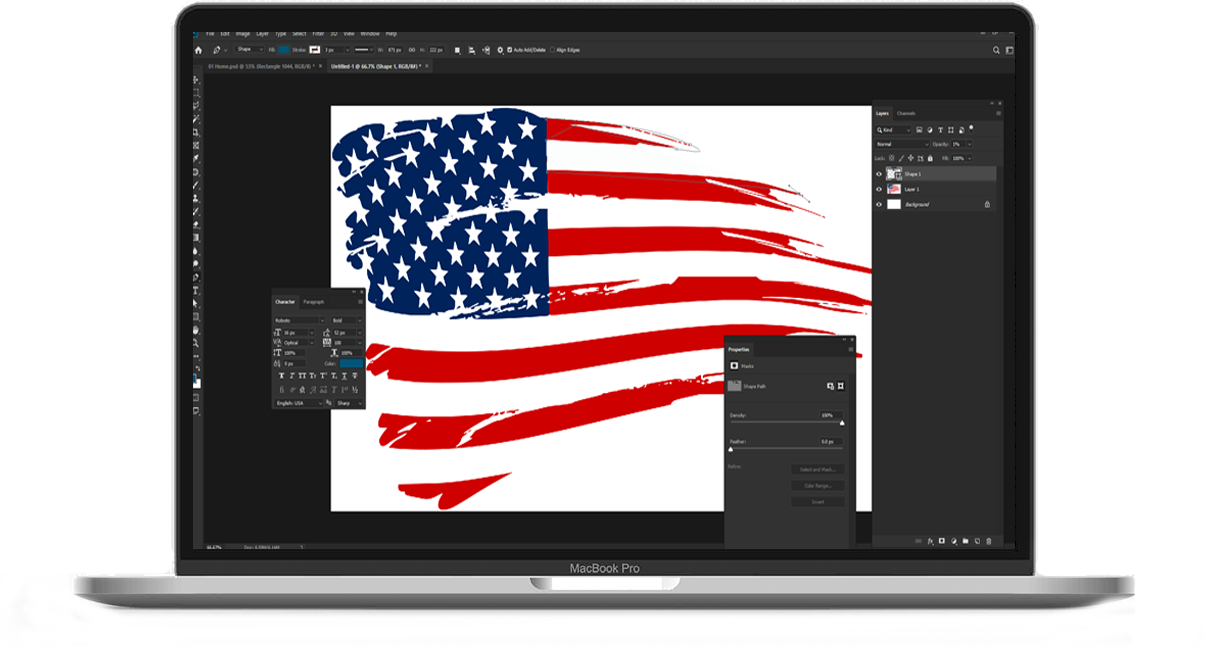
Task: Click the Density slider in Properties
Action: coord(786,422)
